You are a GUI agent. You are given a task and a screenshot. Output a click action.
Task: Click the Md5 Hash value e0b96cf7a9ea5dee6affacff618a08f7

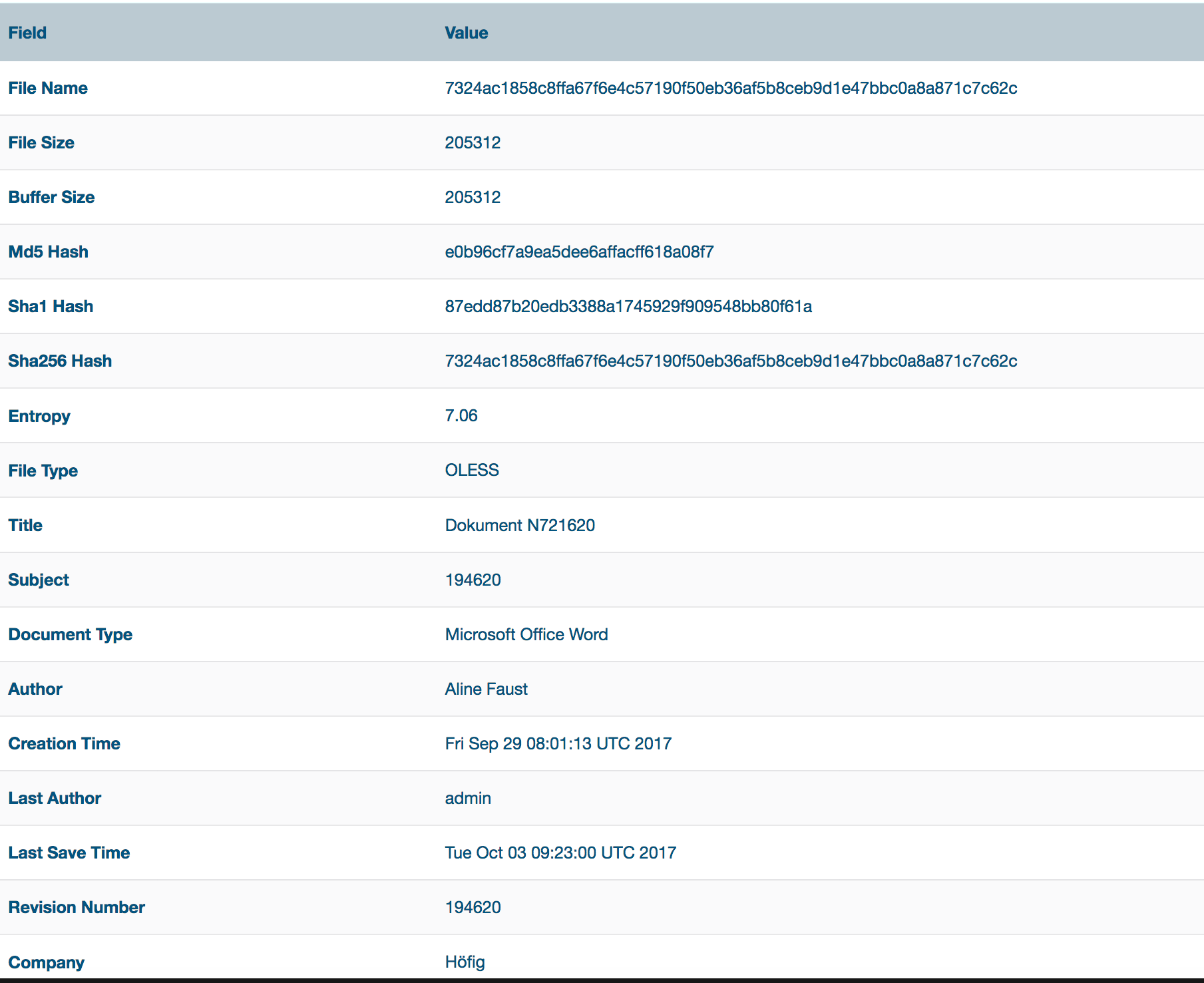[579, 252]
